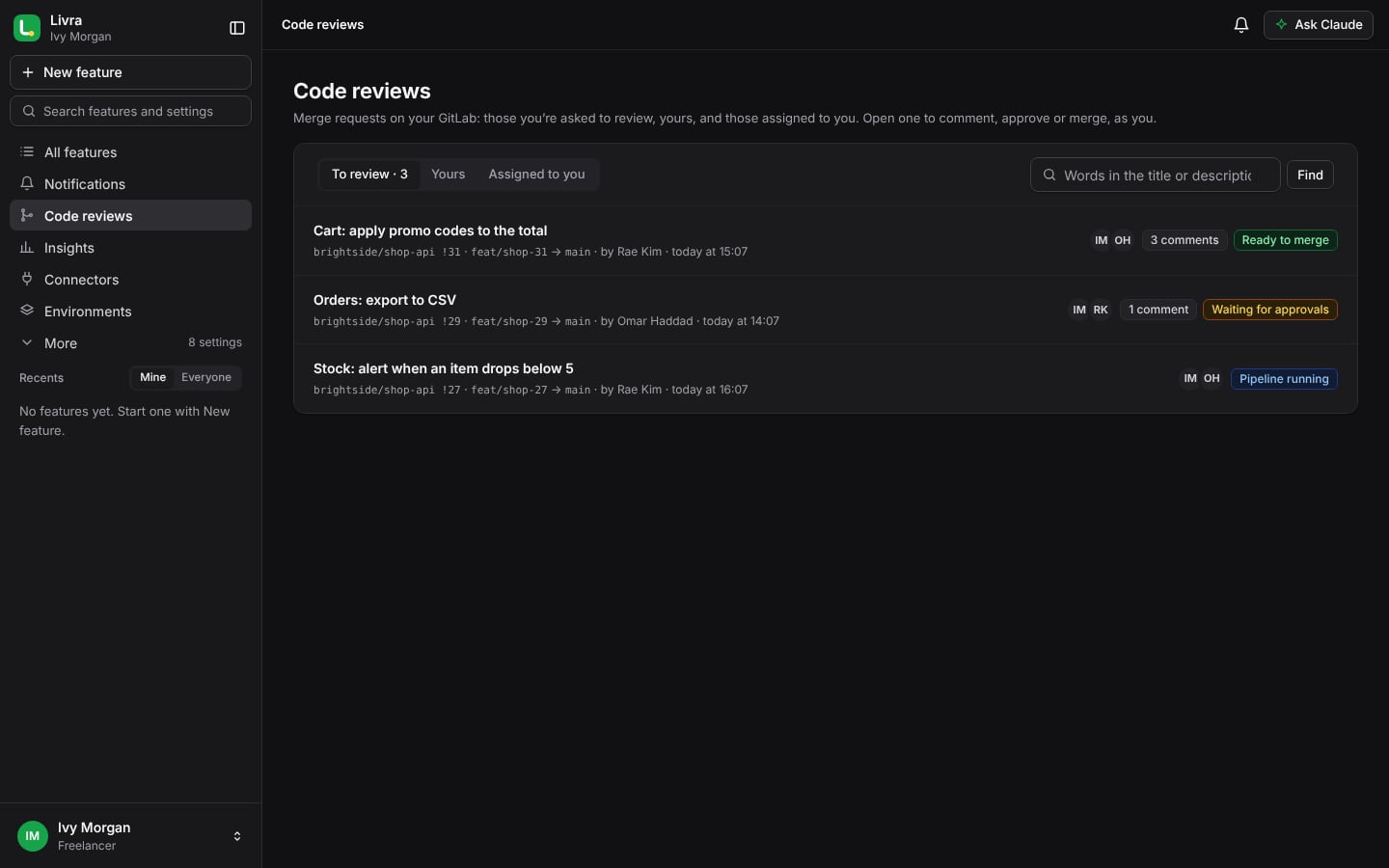Switch to the Assigned to you tab
This screenshot has height=868, width=1389.
tap(536, 175)
